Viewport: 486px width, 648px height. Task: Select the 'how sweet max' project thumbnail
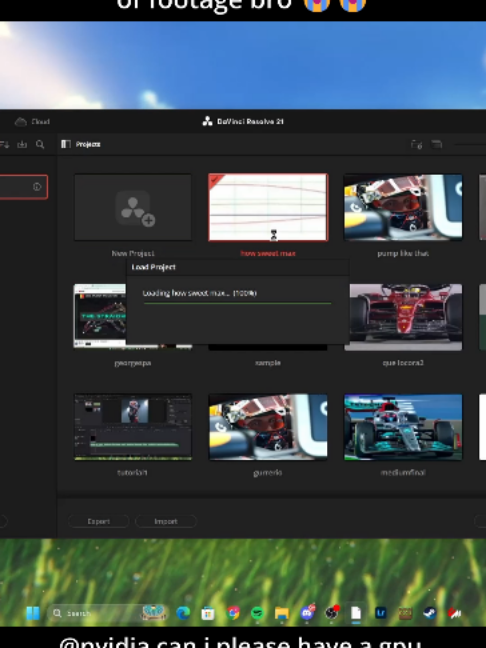[268, 207]
